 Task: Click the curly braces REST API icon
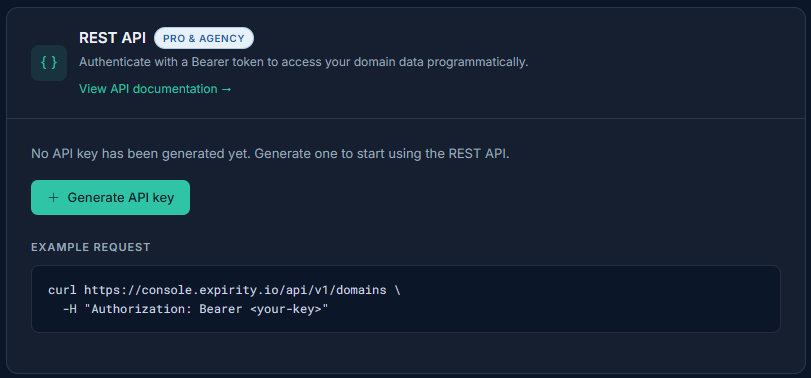tap(49, 63)
